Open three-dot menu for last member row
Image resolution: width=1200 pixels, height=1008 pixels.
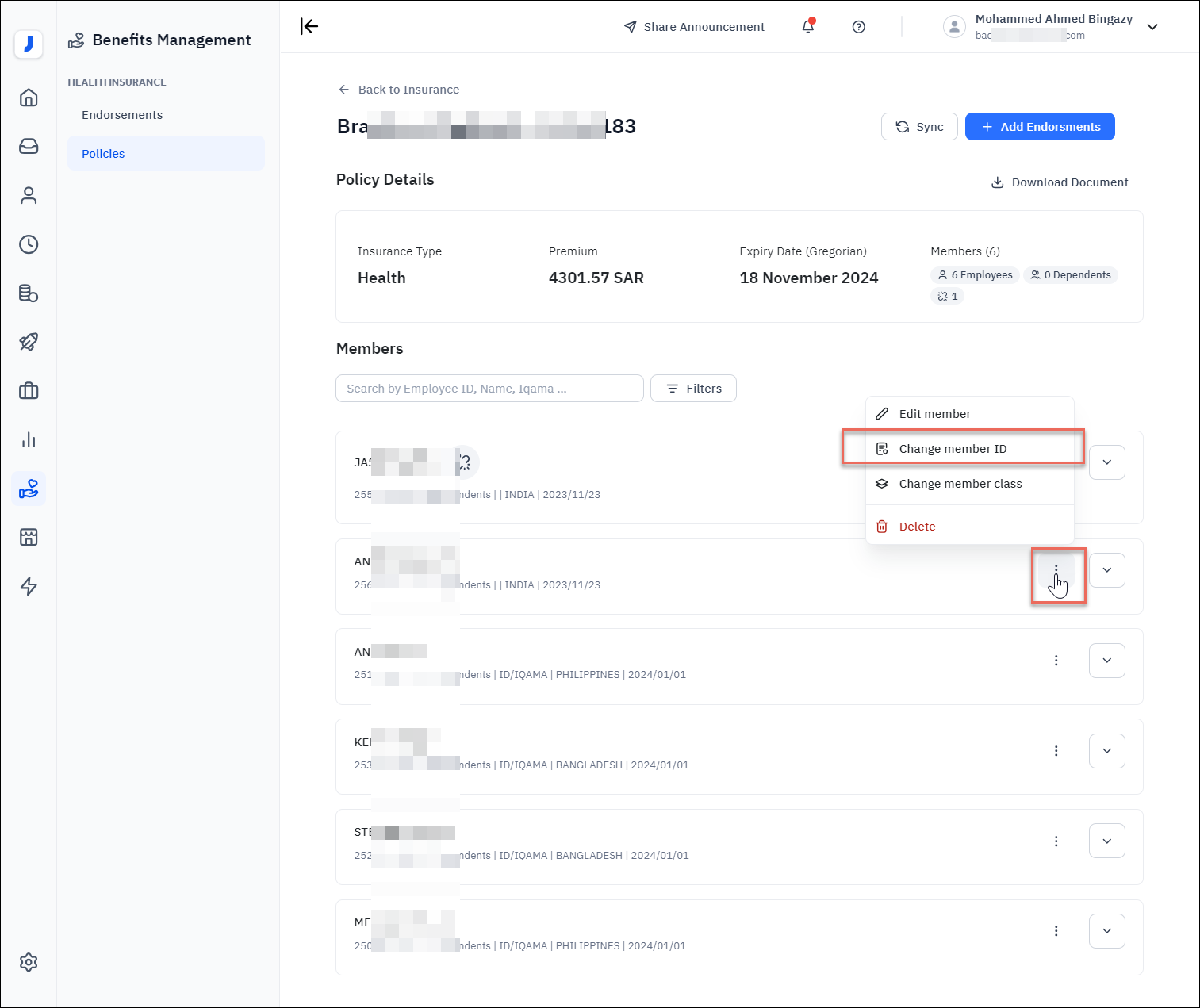(x=1056, y=931)
